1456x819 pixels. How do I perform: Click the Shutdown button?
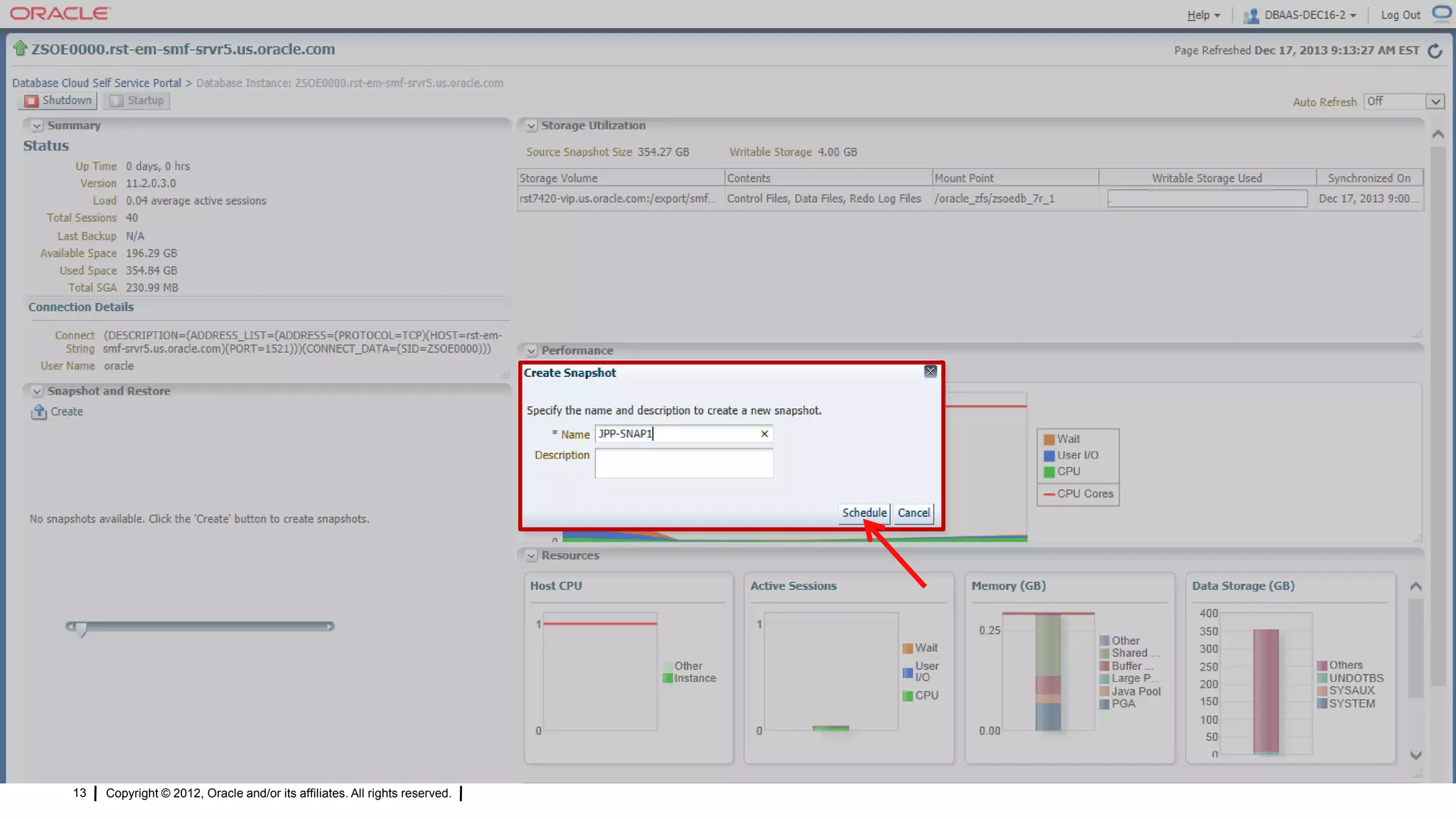[58, 100]
